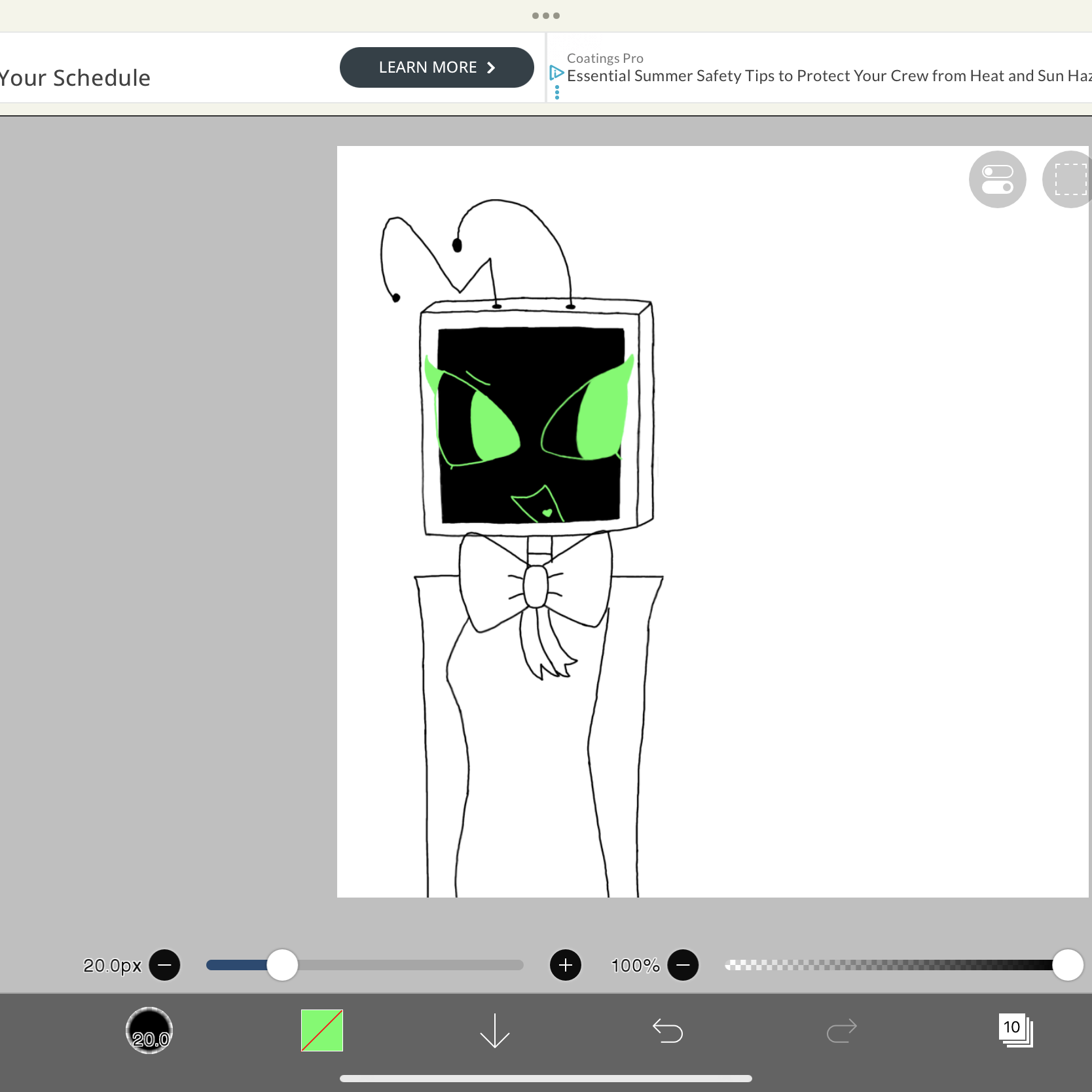Viewport: 1092px width, 1092px height.
Task: Click the opacity slider handle
Action: [1068, 965]
